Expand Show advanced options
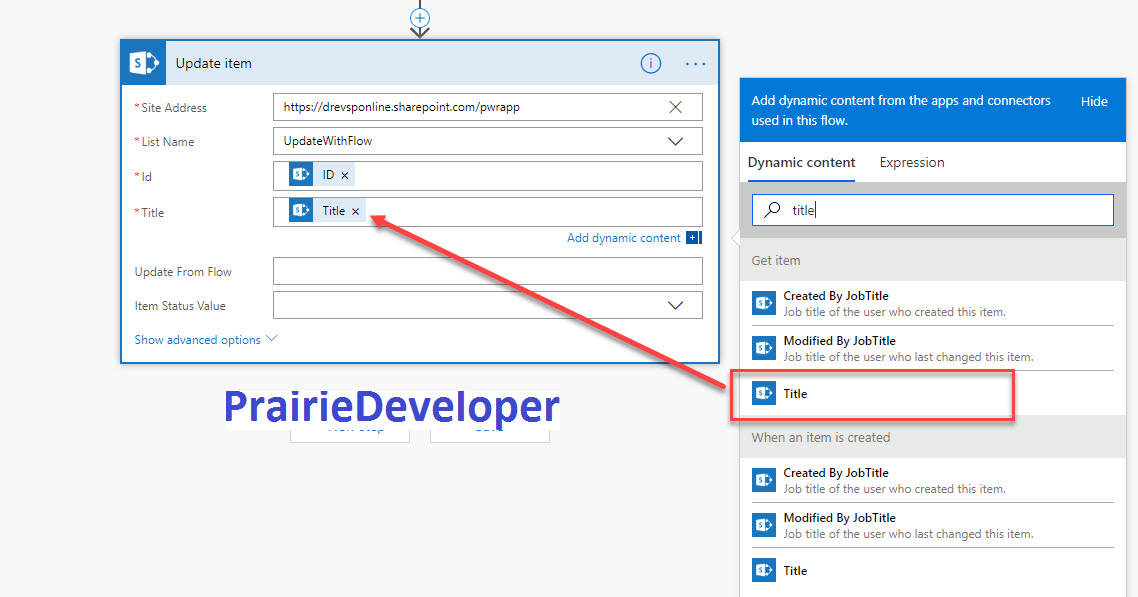 coord(205,339)
